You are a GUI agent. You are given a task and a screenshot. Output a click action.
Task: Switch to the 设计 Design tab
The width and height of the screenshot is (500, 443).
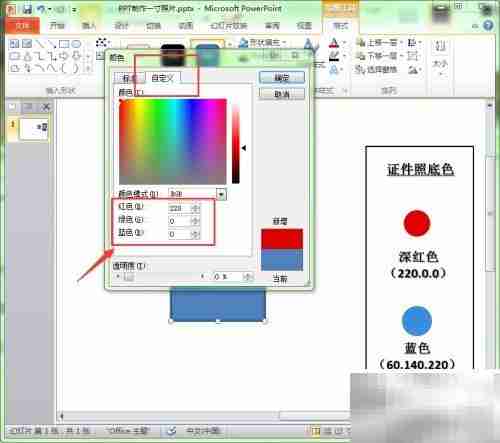coord(121,26)
